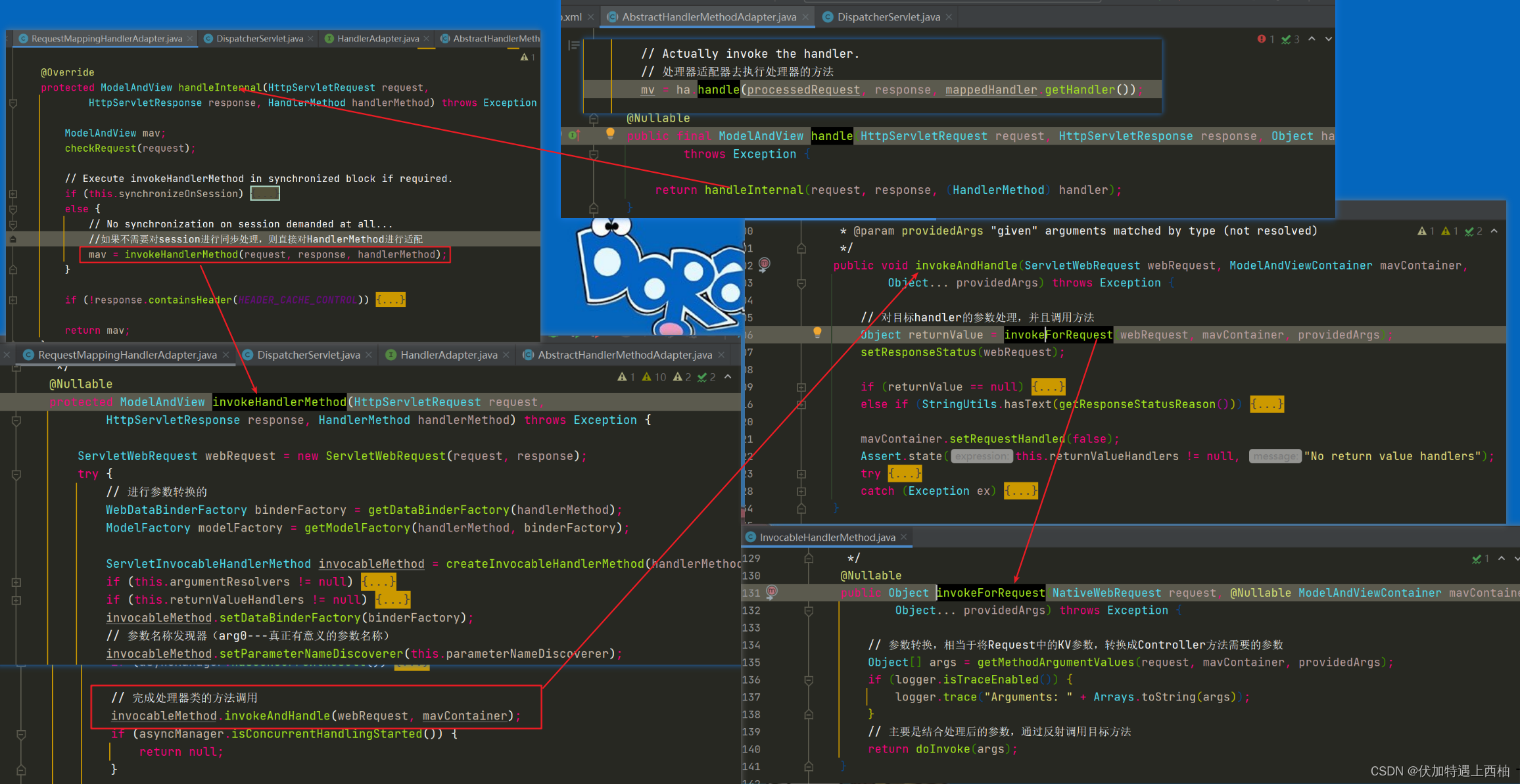1520x784 pixels.
Task: Open HandlerAdapter.java tab in bottom-left editor
Action: pyautogui.click(x=448, y=355)
